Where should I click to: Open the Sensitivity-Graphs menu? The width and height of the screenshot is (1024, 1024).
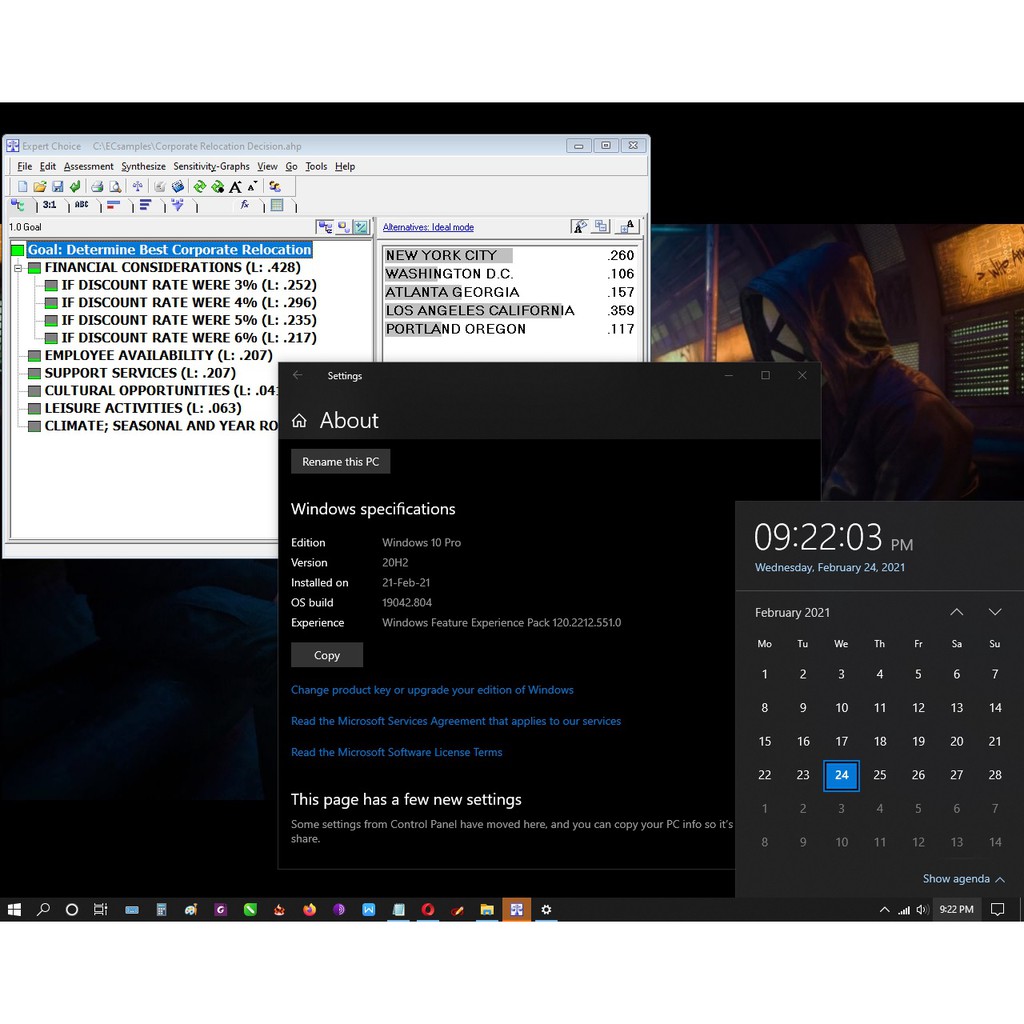click(x=211, y=166)
